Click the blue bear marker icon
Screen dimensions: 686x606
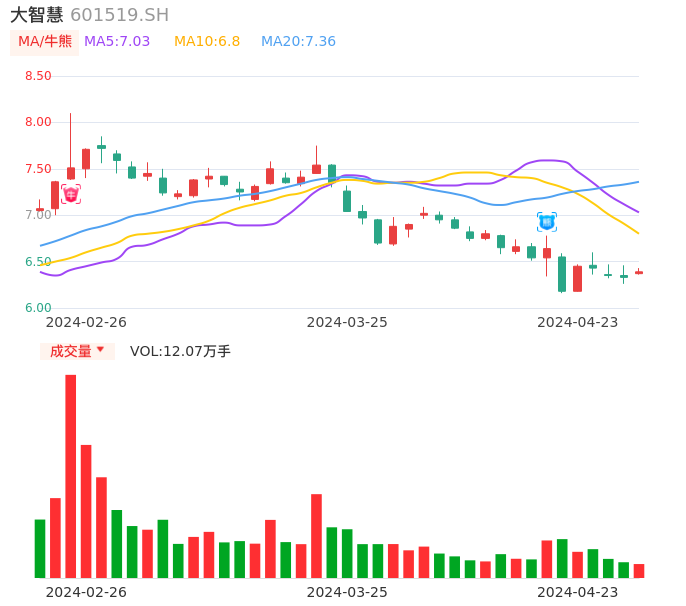(547, 222)
